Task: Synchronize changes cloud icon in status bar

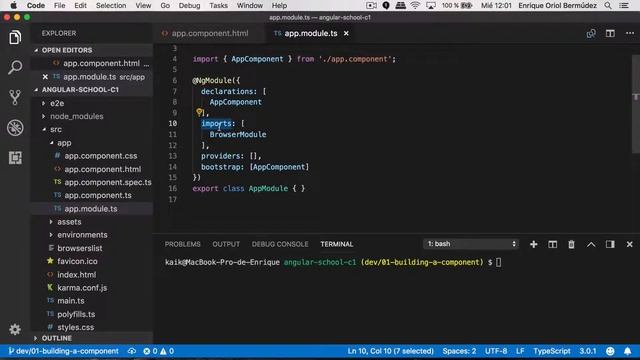Action: 131,351
